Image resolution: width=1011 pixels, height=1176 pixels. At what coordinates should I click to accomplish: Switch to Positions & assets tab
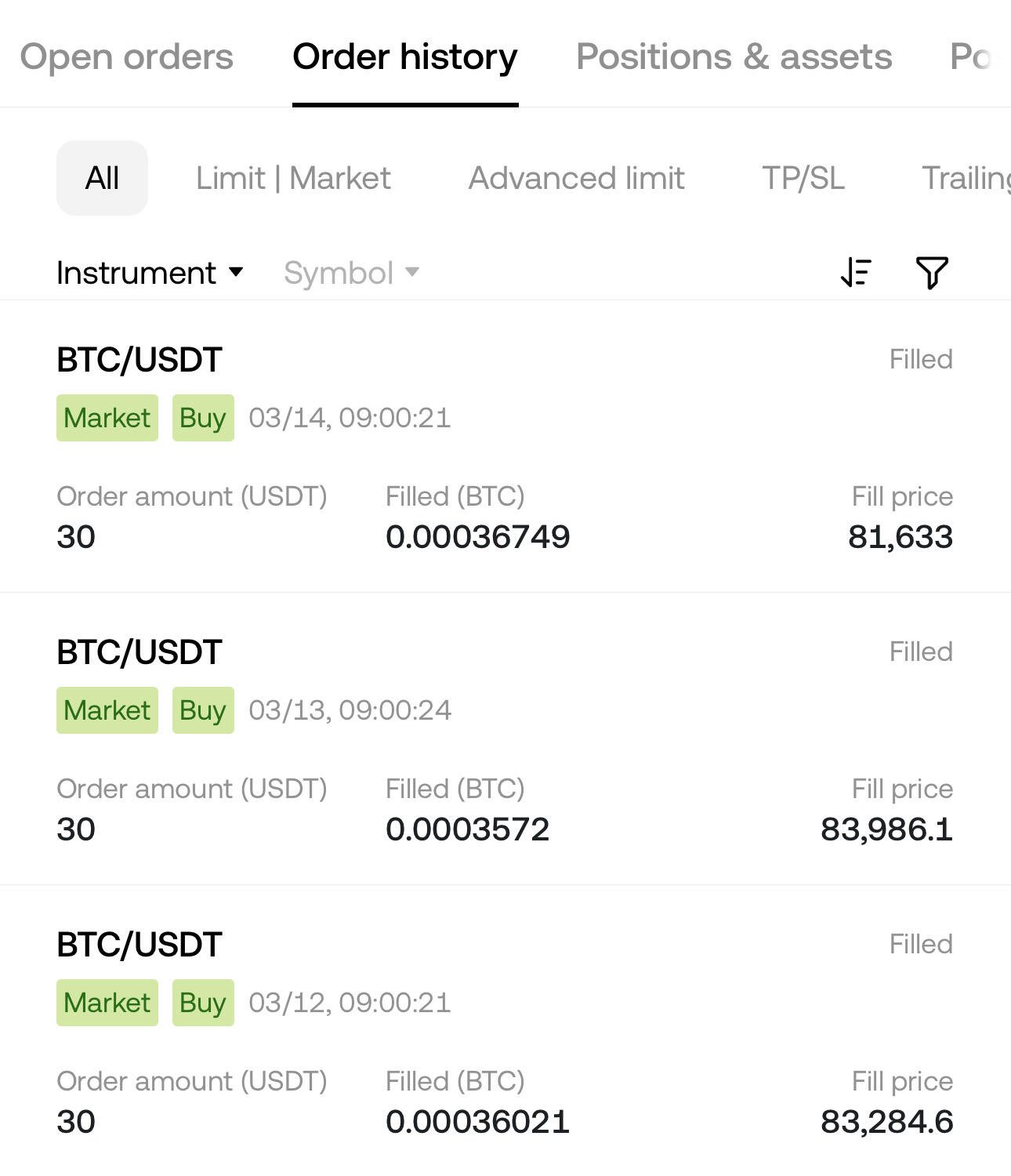734,56
